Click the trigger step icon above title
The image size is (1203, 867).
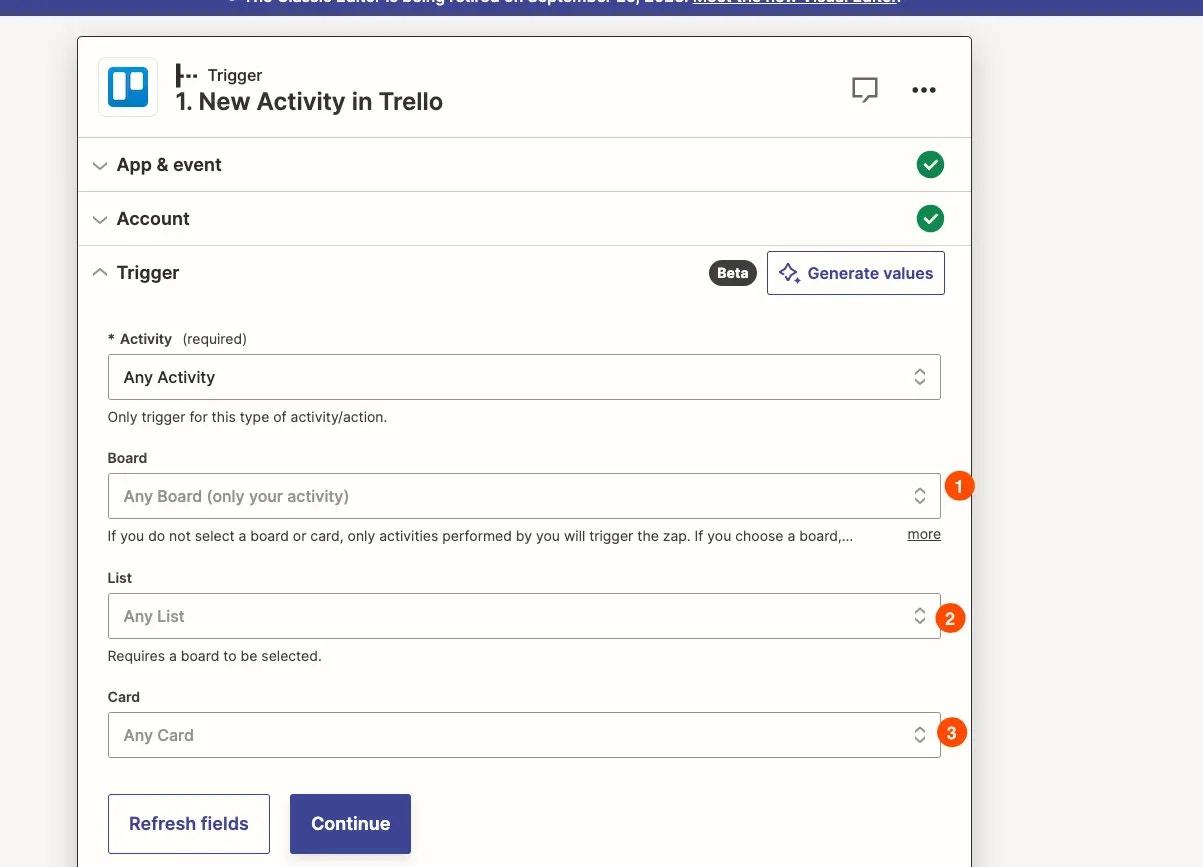coord(186,75)
